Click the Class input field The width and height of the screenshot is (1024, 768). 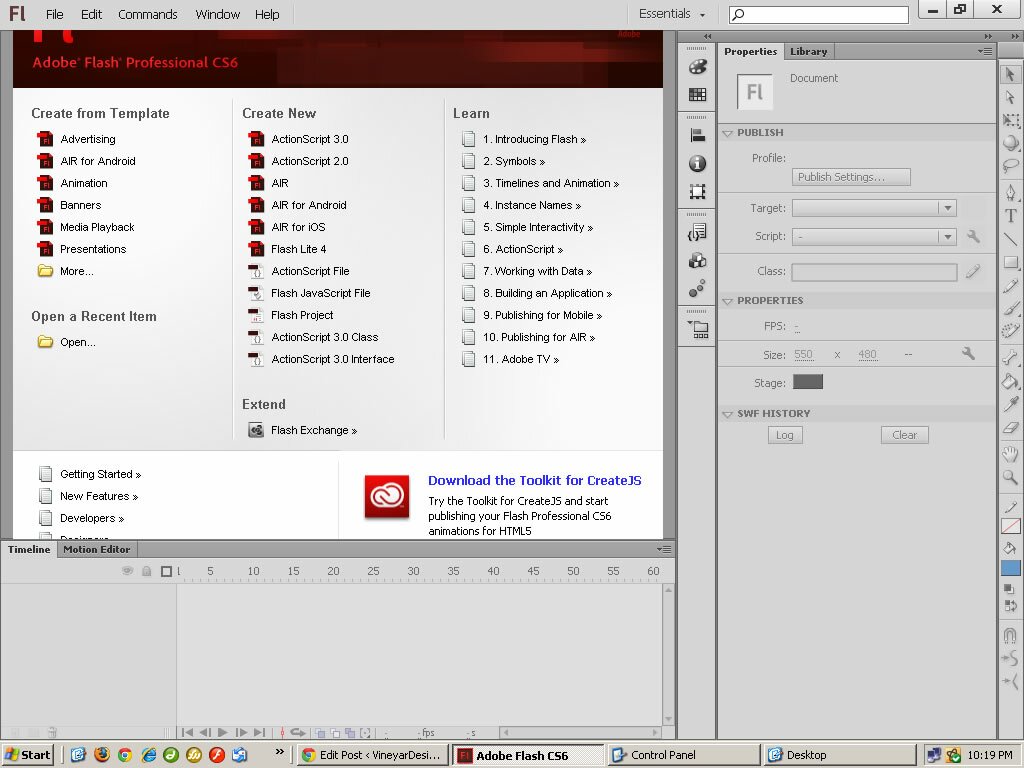[874, 272]
